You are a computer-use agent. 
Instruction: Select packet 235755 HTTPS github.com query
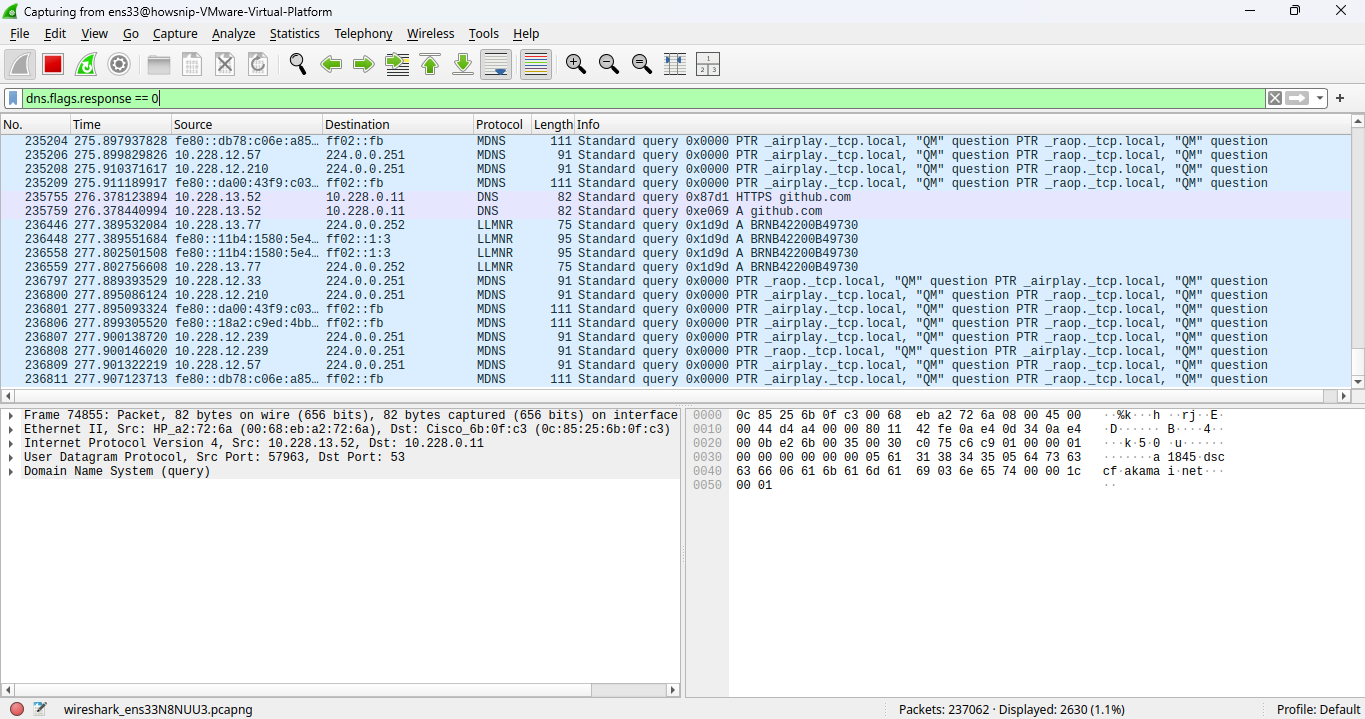point(675,197)
